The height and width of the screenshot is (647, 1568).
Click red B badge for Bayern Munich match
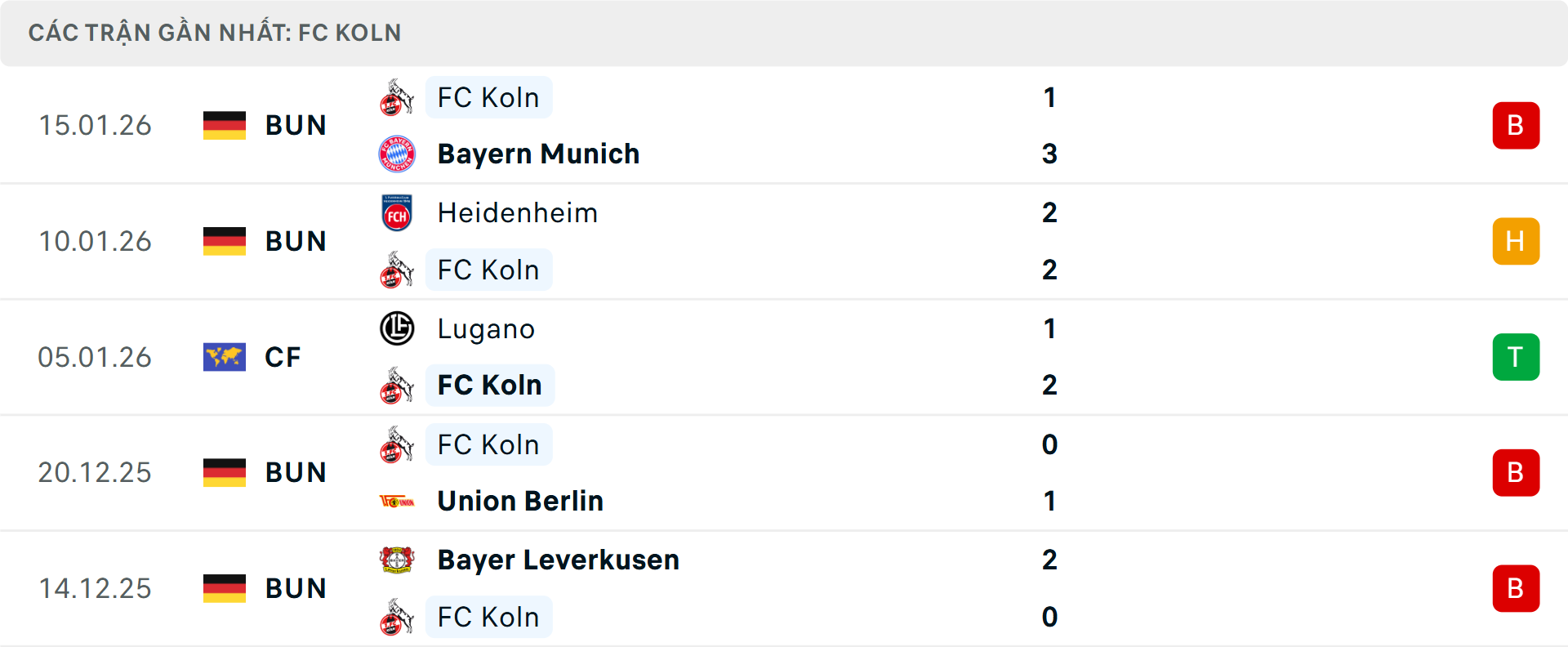[1516, 126]
